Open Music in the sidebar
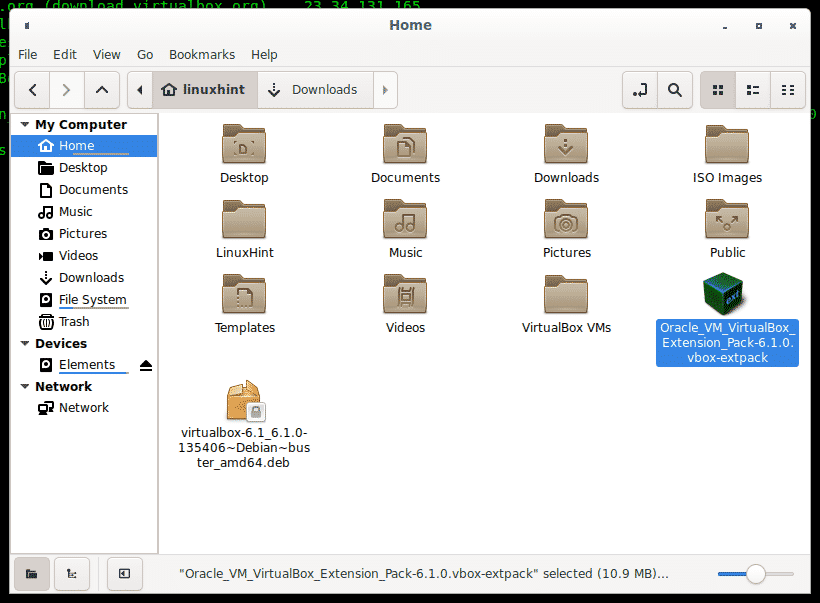 tap(84, 212)
